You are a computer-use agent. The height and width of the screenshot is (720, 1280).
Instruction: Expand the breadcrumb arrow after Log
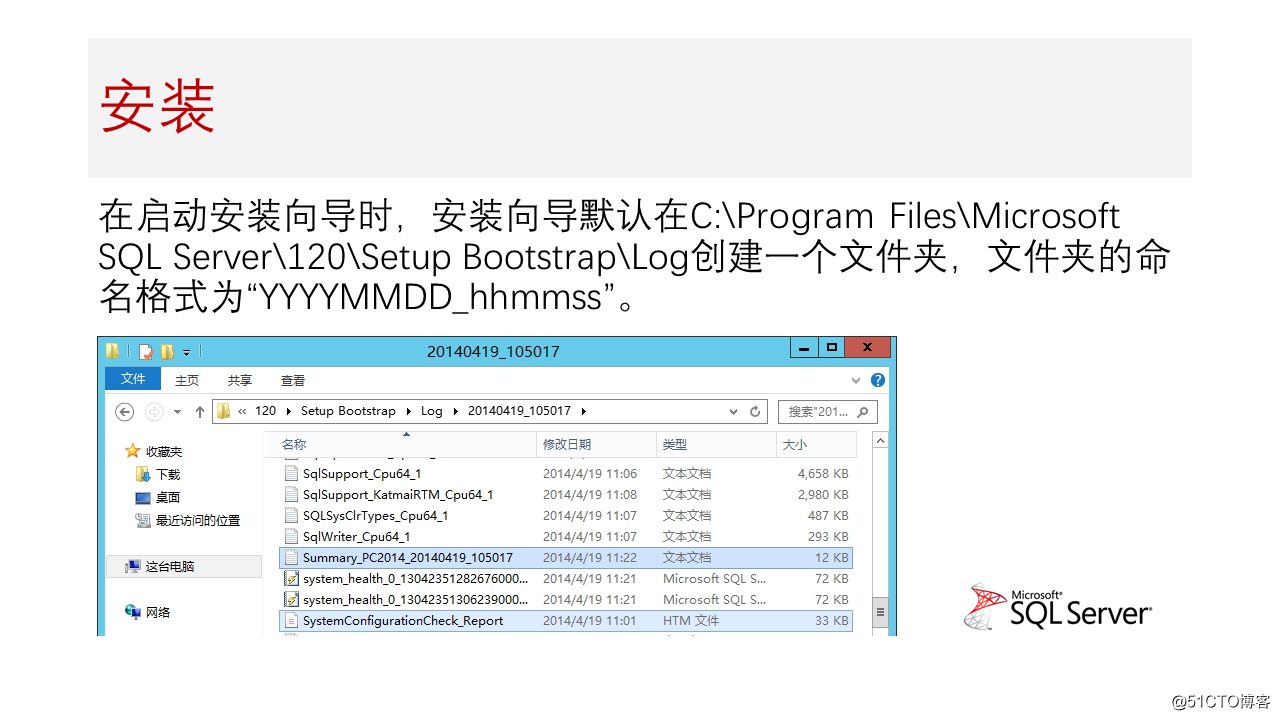tap(457, 411)
